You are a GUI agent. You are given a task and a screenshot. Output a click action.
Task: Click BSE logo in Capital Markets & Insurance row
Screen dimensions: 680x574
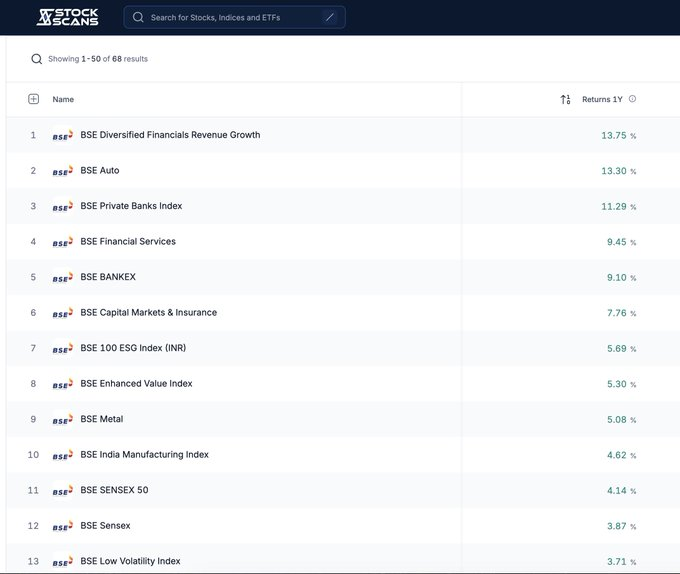pyautogui.click(x=62, y=313)
